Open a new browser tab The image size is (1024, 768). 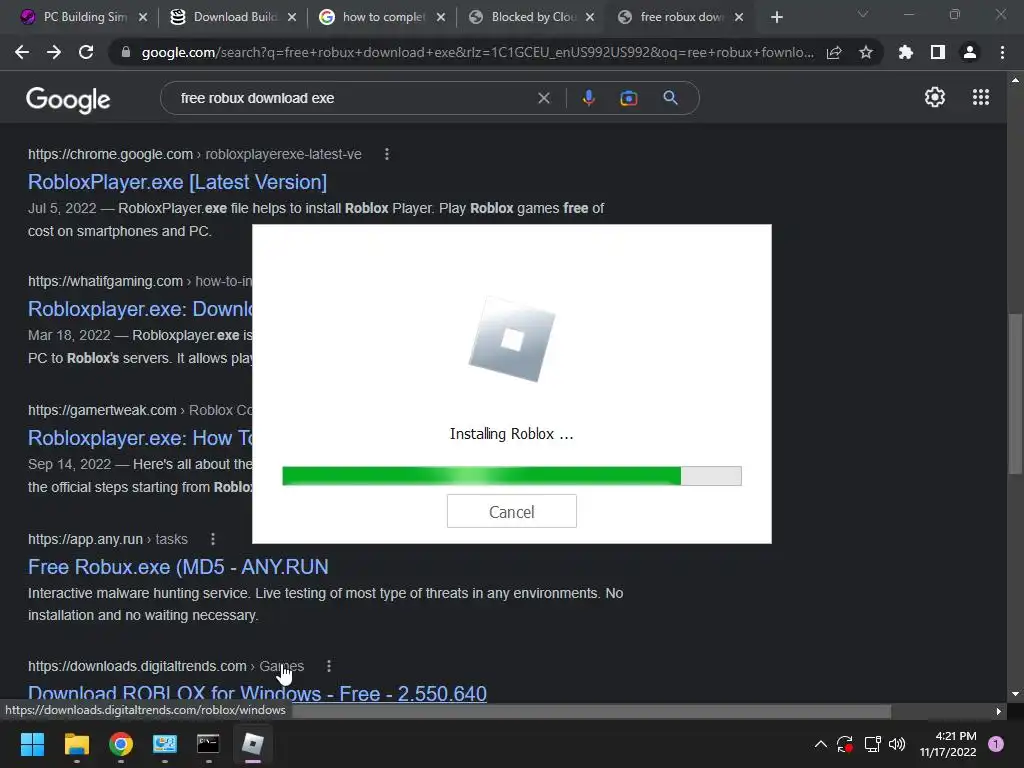[776, 17]
